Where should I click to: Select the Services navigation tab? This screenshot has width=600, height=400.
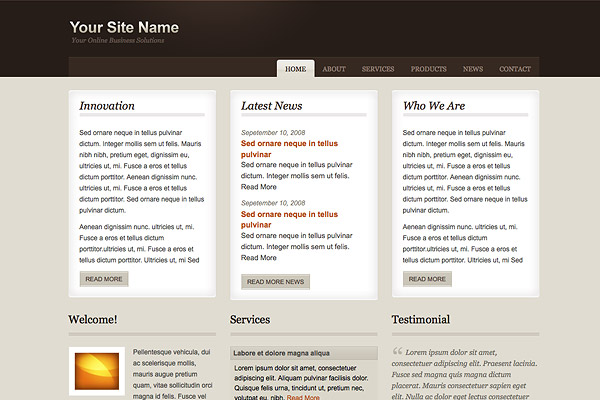point(378,69)
